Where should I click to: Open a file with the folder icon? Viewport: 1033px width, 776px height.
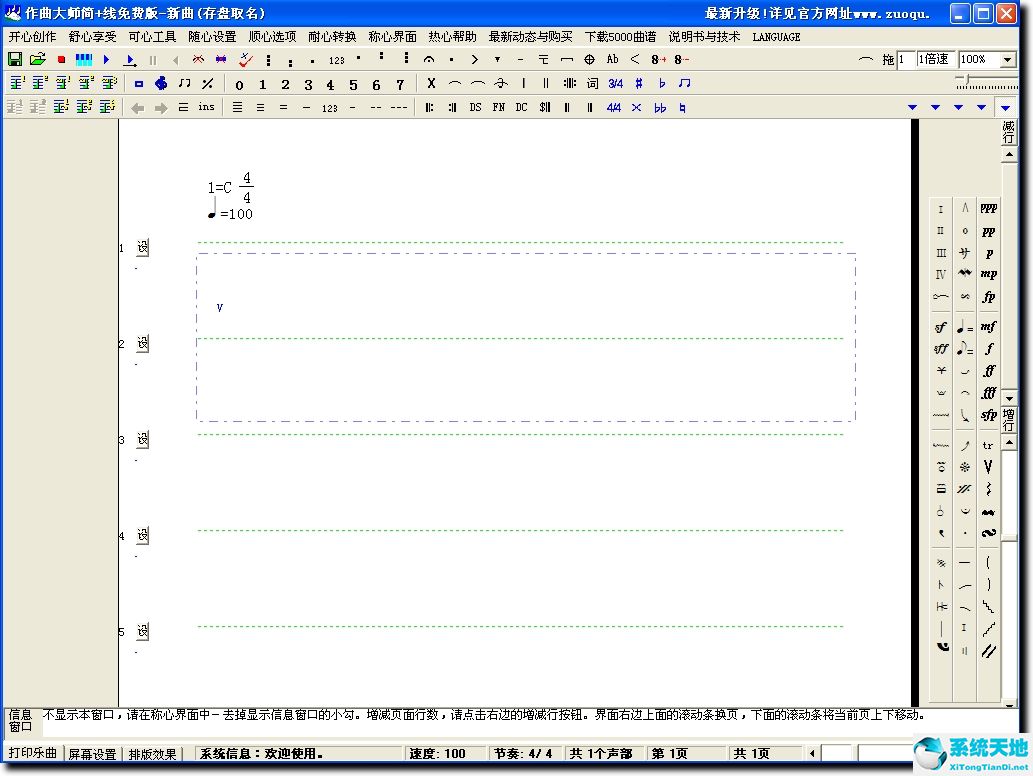(x=38, y=59)
